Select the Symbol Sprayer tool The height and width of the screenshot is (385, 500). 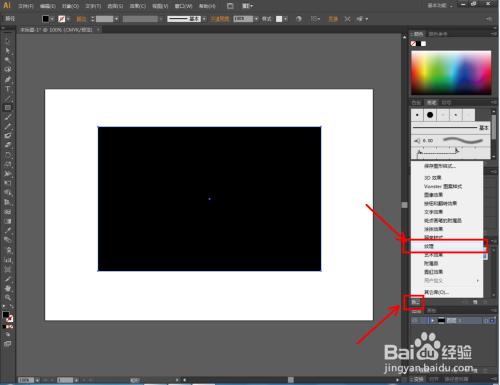point(8,250)
